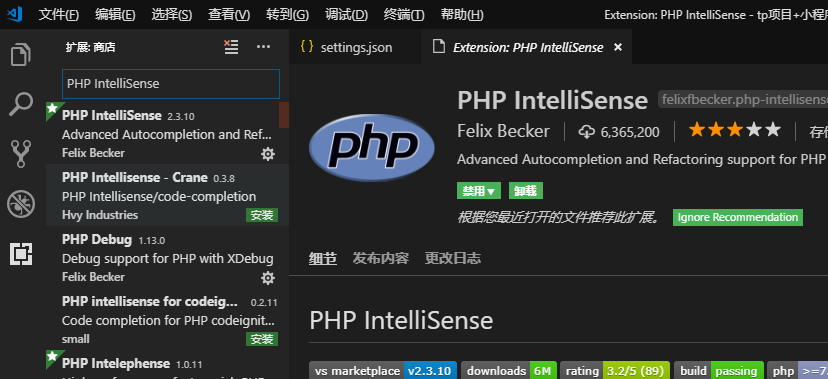Viewport: 828px width, 379px height.
Task: Open the Source Control view icon
Action: (x=21, y=154)
